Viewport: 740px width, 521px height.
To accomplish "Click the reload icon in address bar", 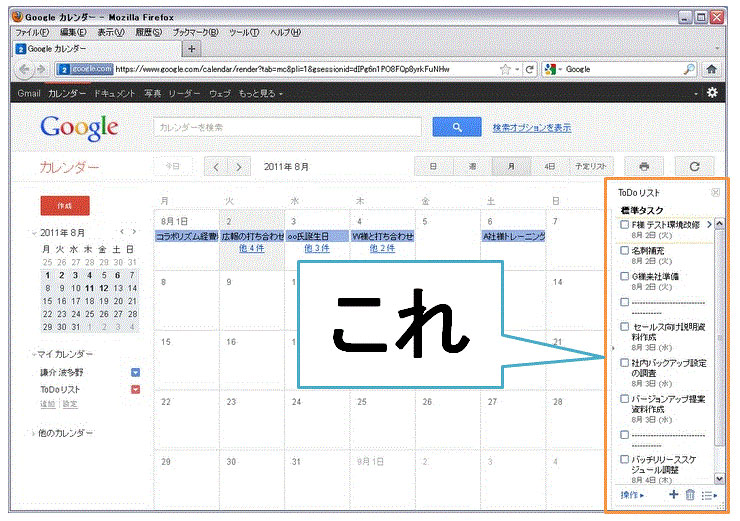I will (x=530, y=69).
